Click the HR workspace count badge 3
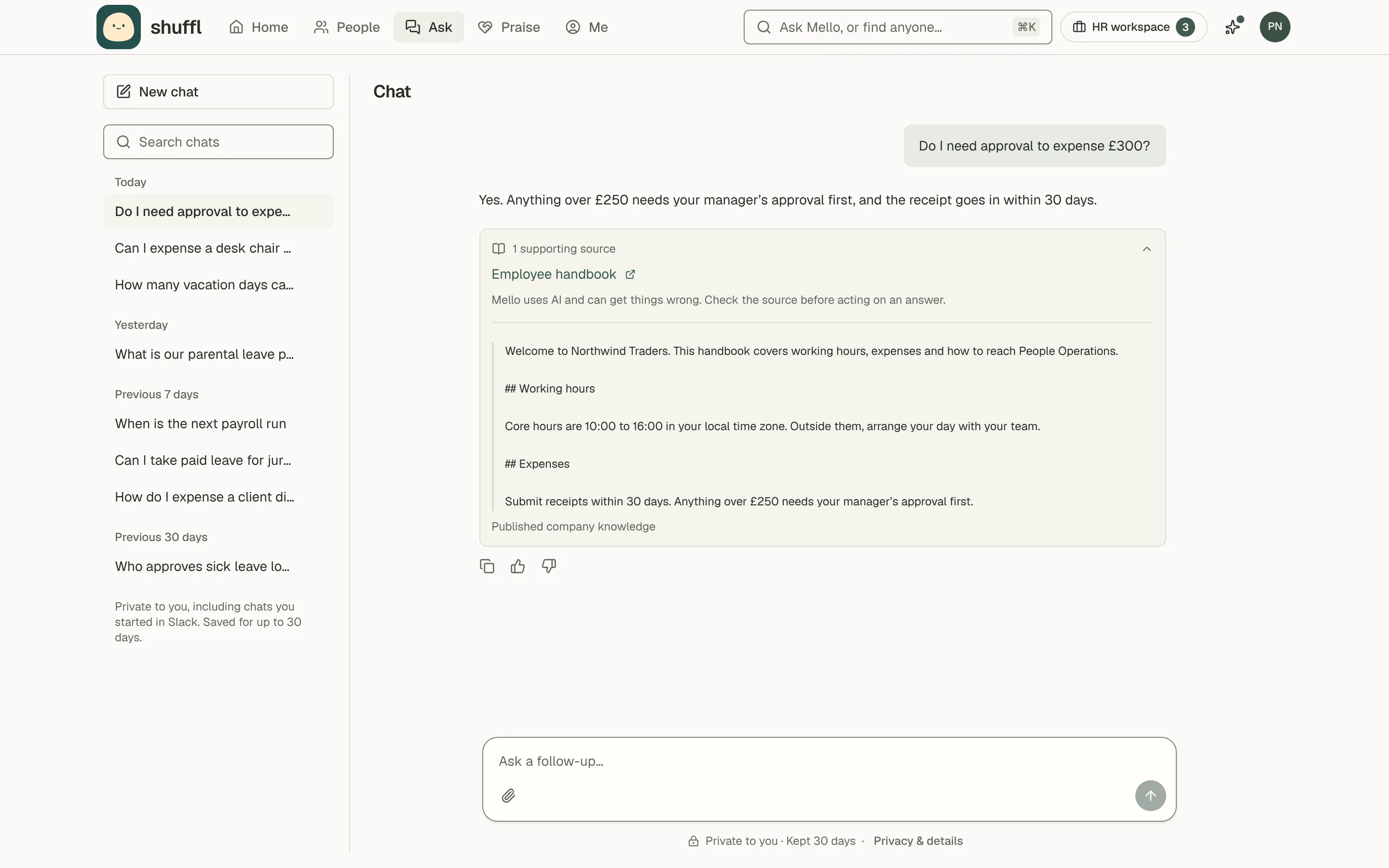The height and width of the screenshot is (868, 1389). 1185,27
